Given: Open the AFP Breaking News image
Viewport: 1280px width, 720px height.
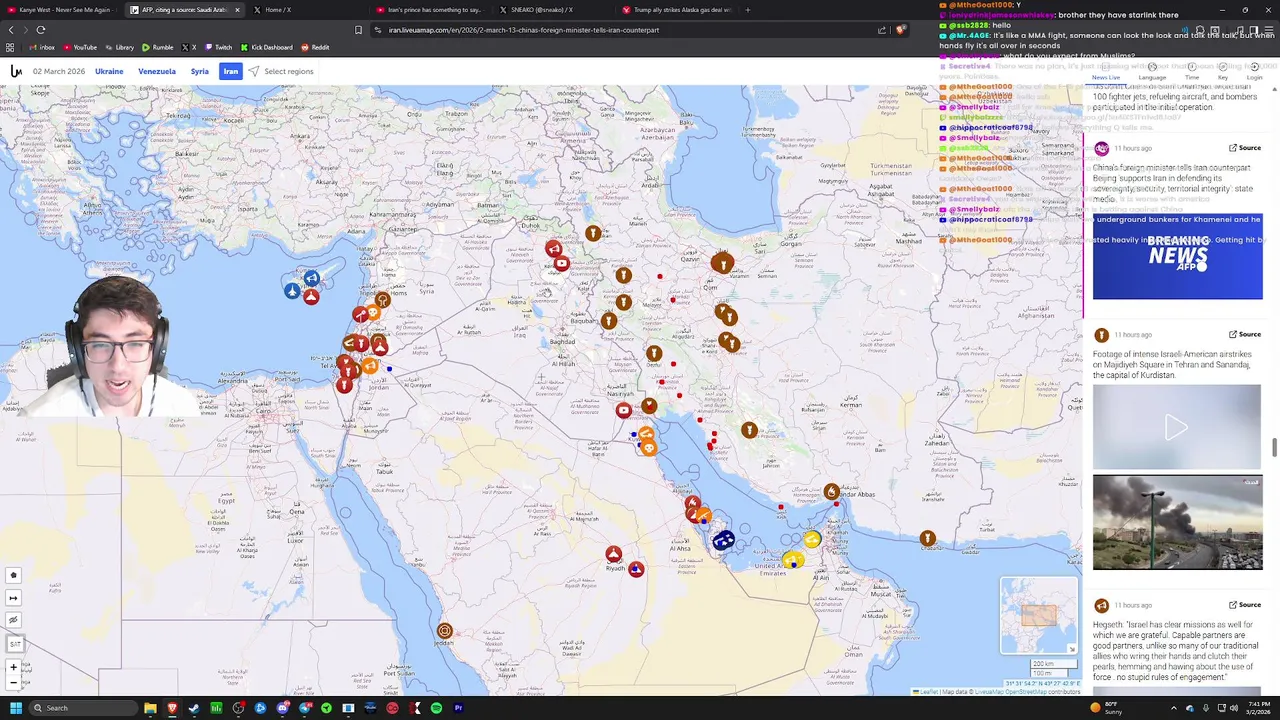Looking at the screenshot, I should pyautogui.click(x=1177, y=256).
